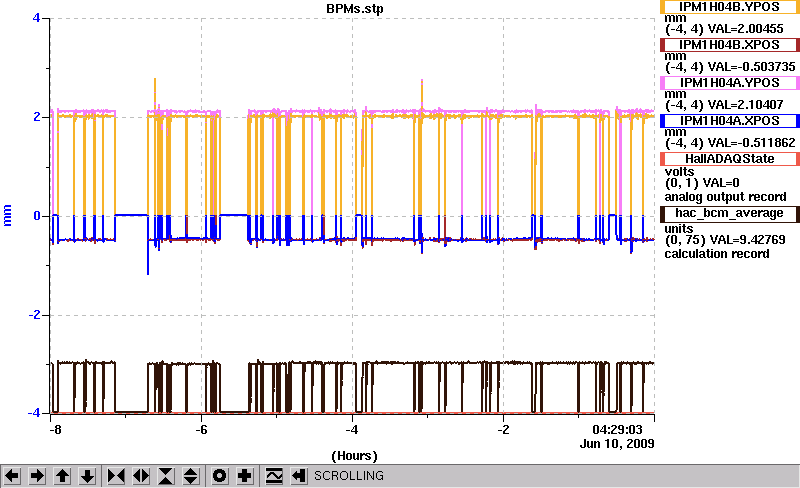This screenshot has width=800, height=488.
Task: Pan the plot left with the left arrow
Action: pos(12,476)
